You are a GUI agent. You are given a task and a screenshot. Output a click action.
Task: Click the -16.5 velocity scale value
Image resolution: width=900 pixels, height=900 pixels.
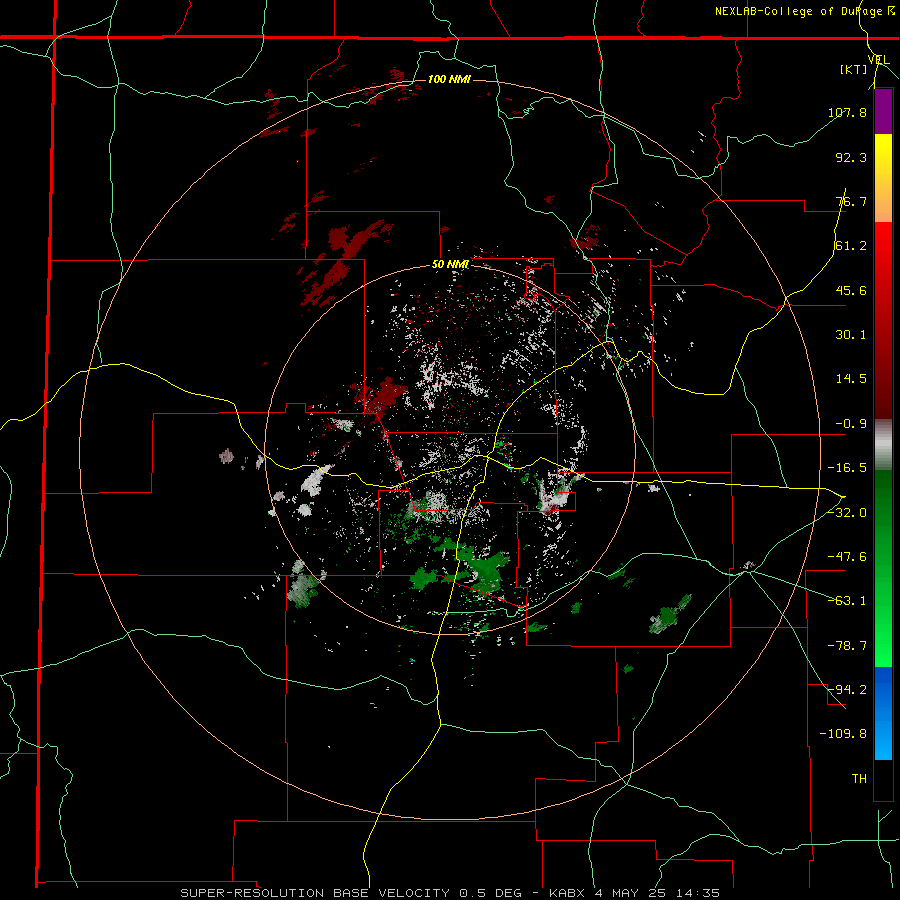[x=847, y=468]
